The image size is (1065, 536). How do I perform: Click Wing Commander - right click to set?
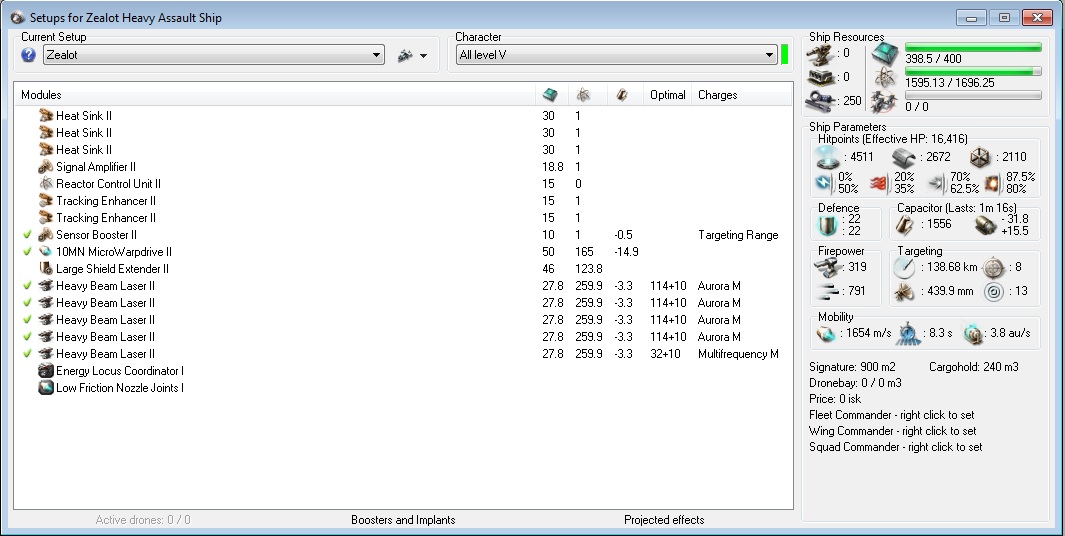click(892, 431)
